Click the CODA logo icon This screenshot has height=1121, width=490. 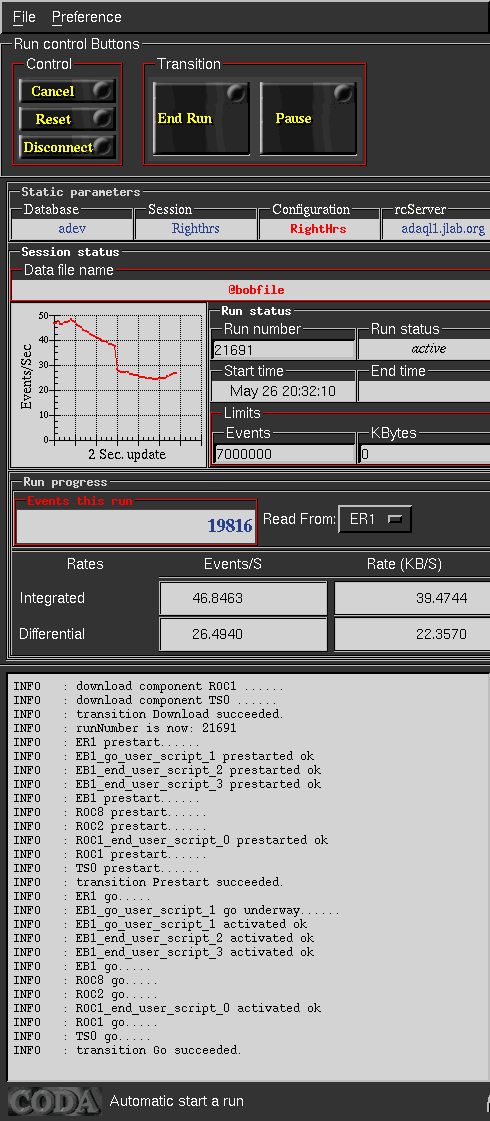pos(54,1101)
